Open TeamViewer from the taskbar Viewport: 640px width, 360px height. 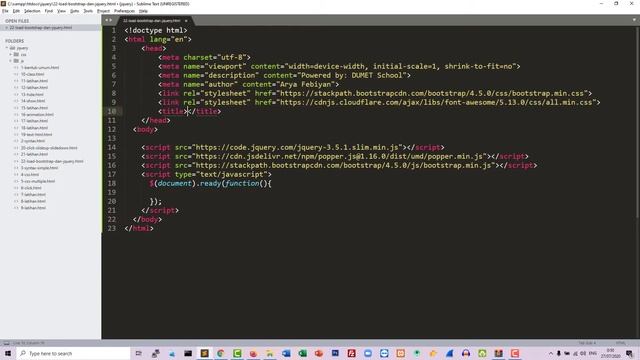pos(384,353)
